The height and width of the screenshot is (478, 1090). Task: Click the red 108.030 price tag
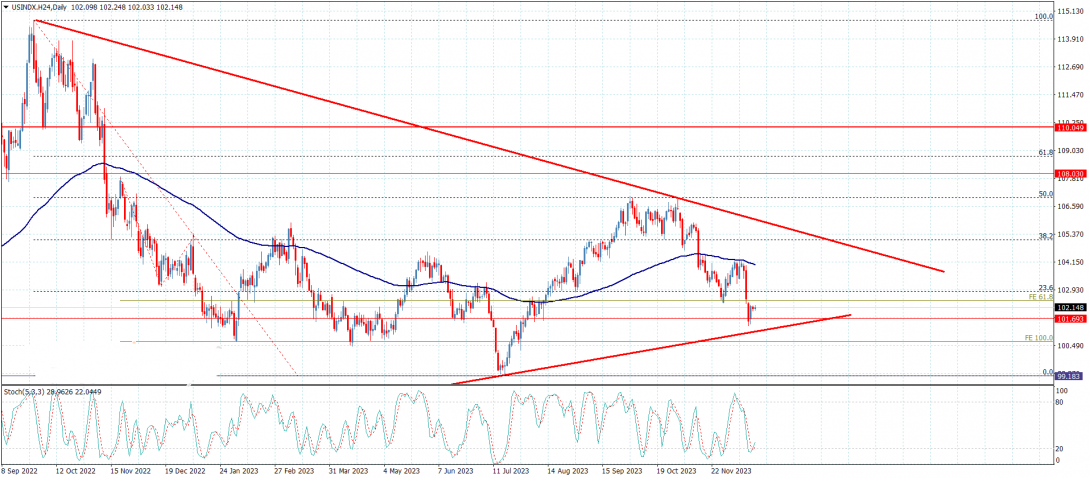(x=1071, y=174)
